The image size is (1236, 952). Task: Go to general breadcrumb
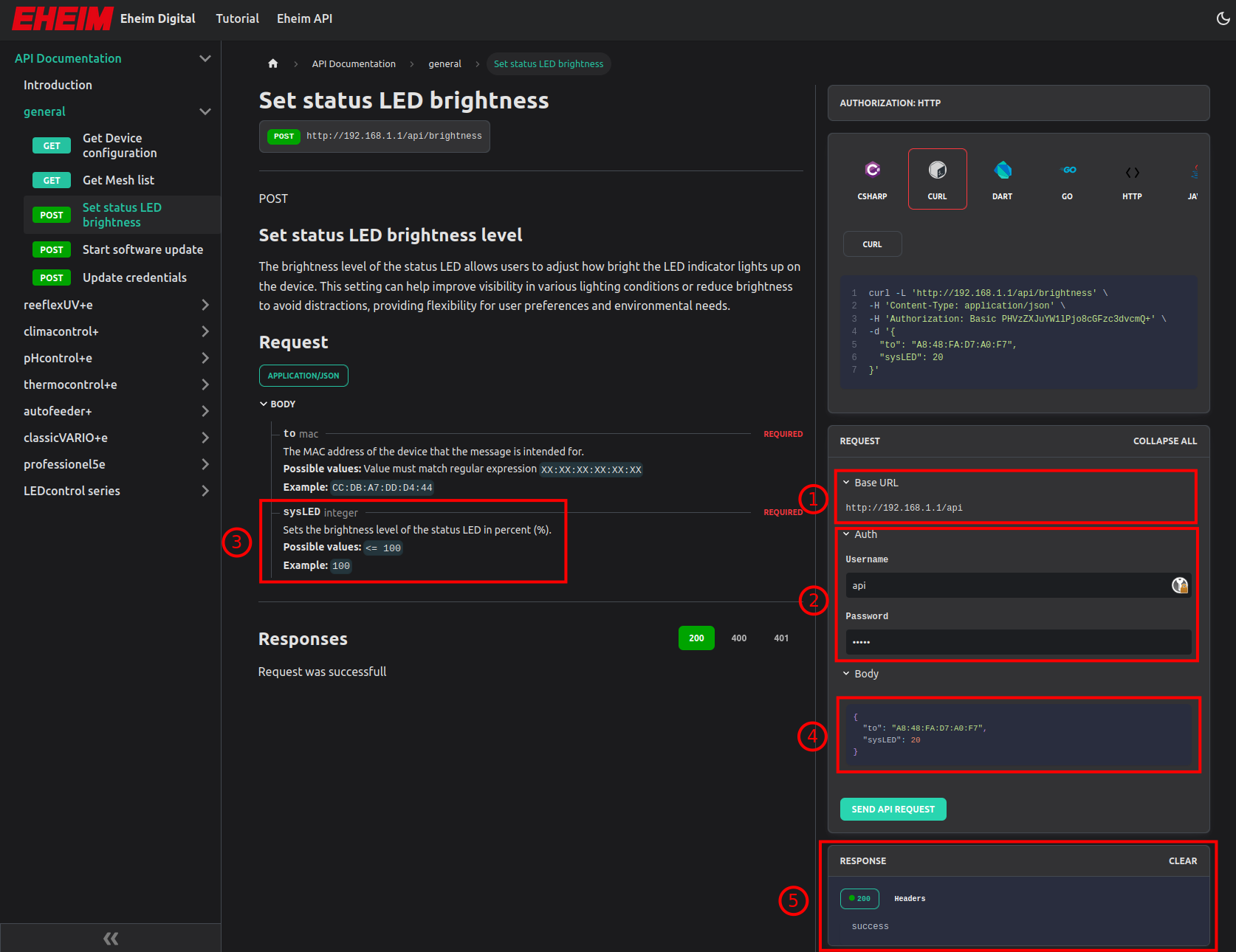pos(444,63)
